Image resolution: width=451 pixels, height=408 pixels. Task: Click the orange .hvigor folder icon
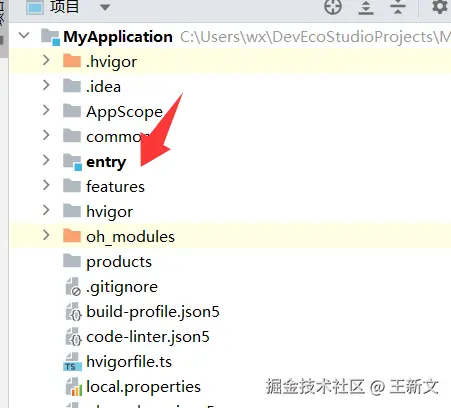72,61
